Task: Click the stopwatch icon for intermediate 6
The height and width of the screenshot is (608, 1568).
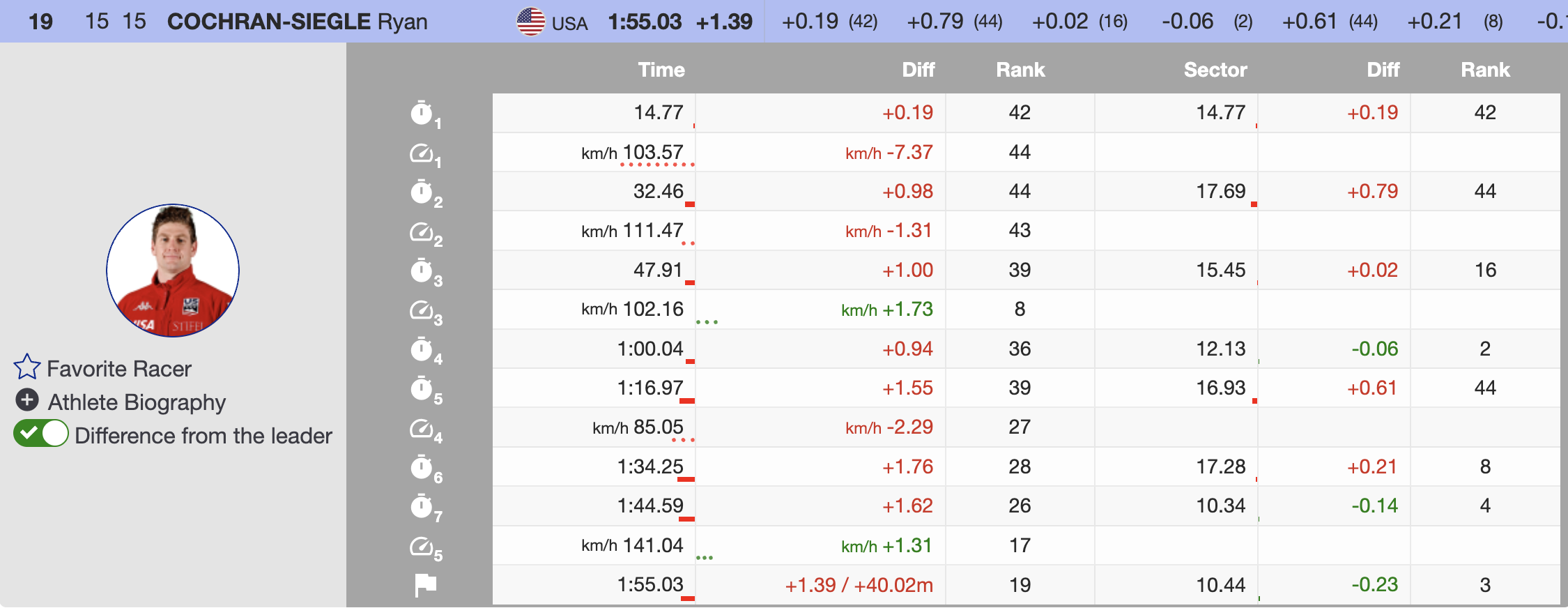Action: coord(422,467)
